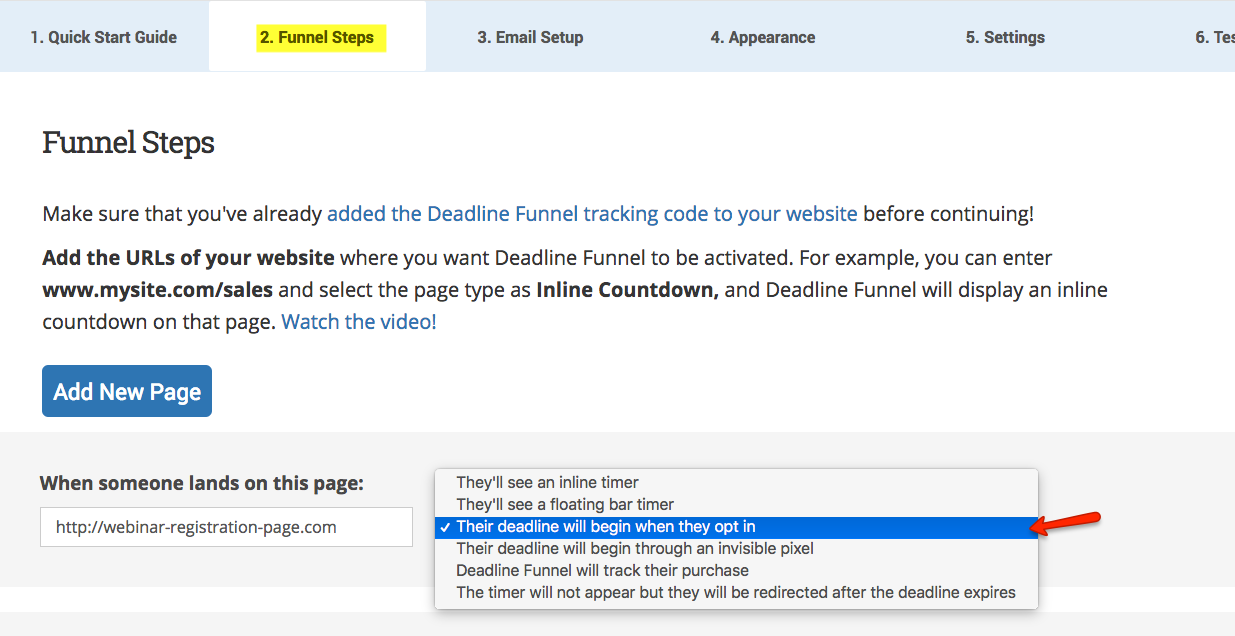Pick 'Their deadline will begin through an invisible pixel'
This screenshot has width=1235, height=636.
(737, 548)
